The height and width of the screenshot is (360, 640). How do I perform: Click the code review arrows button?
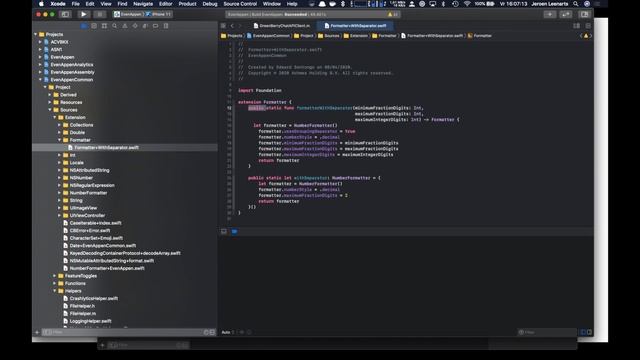tap(565, 14)
